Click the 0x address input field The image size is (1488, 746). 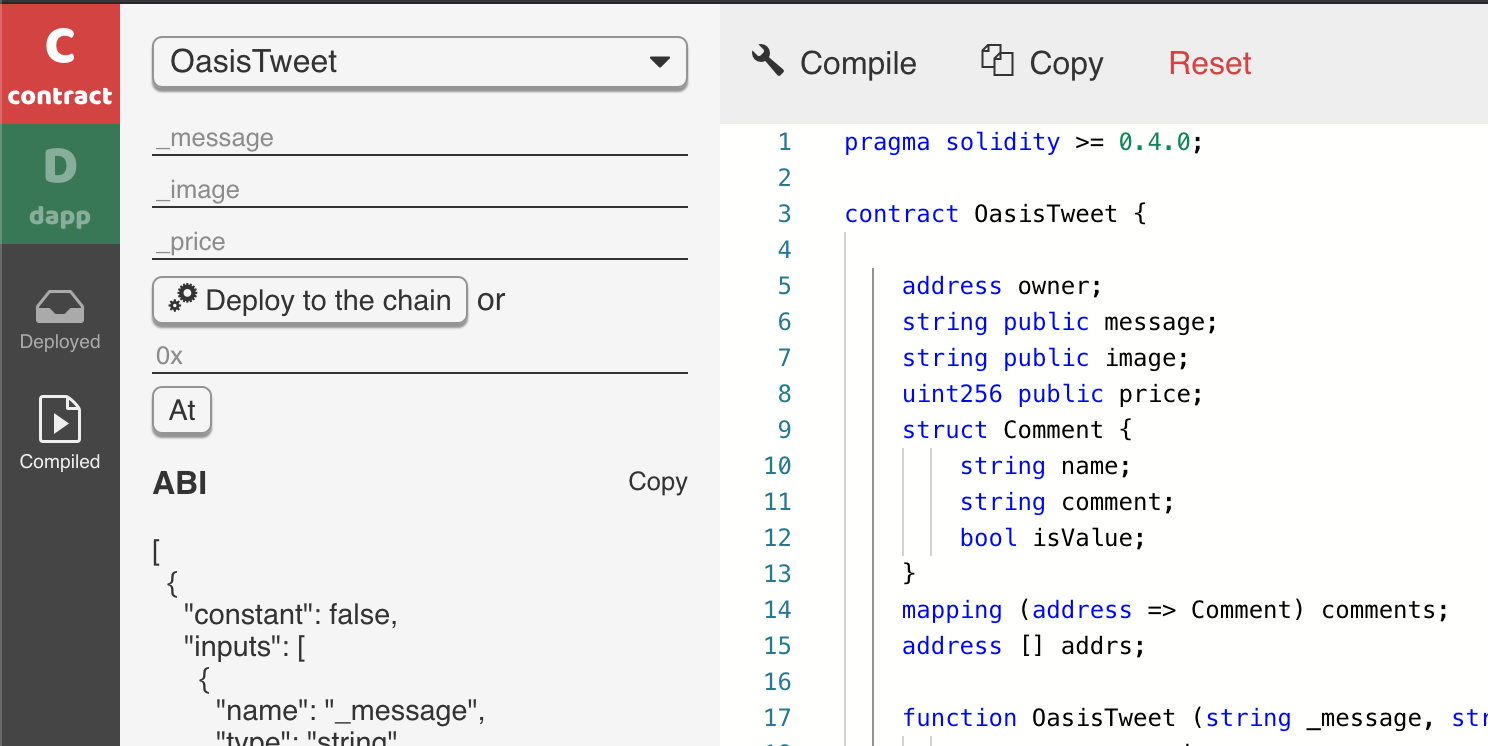coord(420,356)
